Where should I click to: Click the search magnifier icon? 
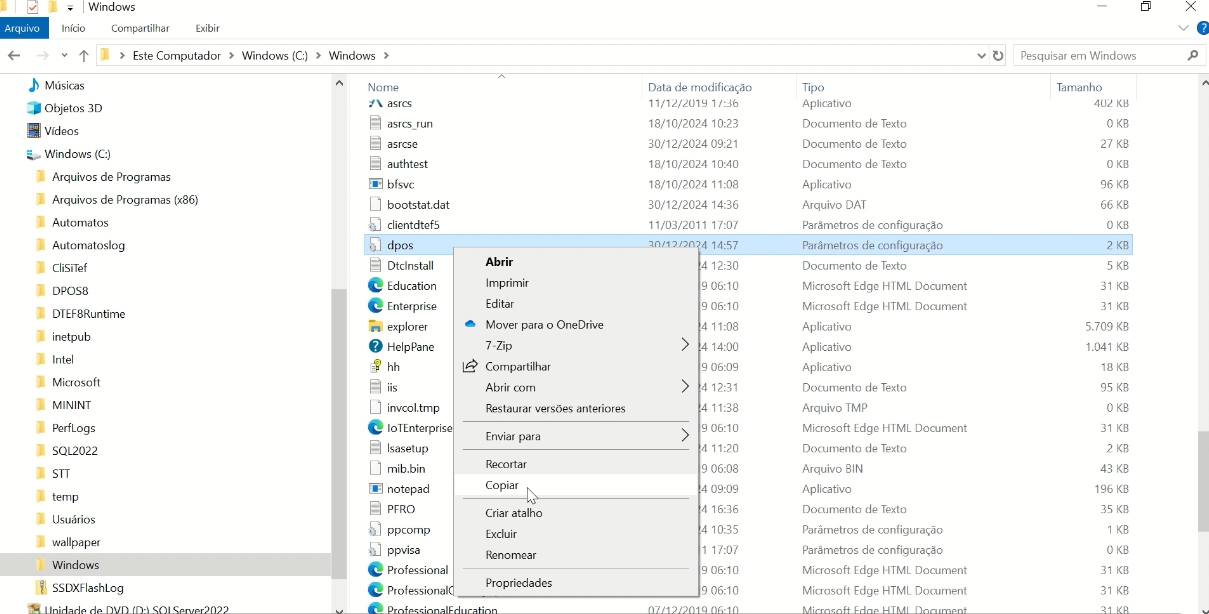click(x=1193, y=56)
